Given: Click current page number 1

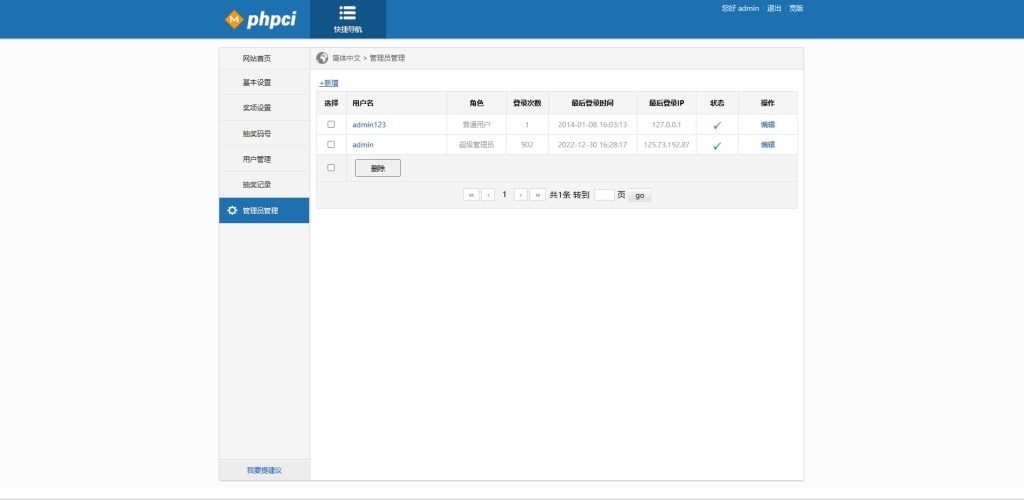Looking at the screenshot, I should point(504,195).
